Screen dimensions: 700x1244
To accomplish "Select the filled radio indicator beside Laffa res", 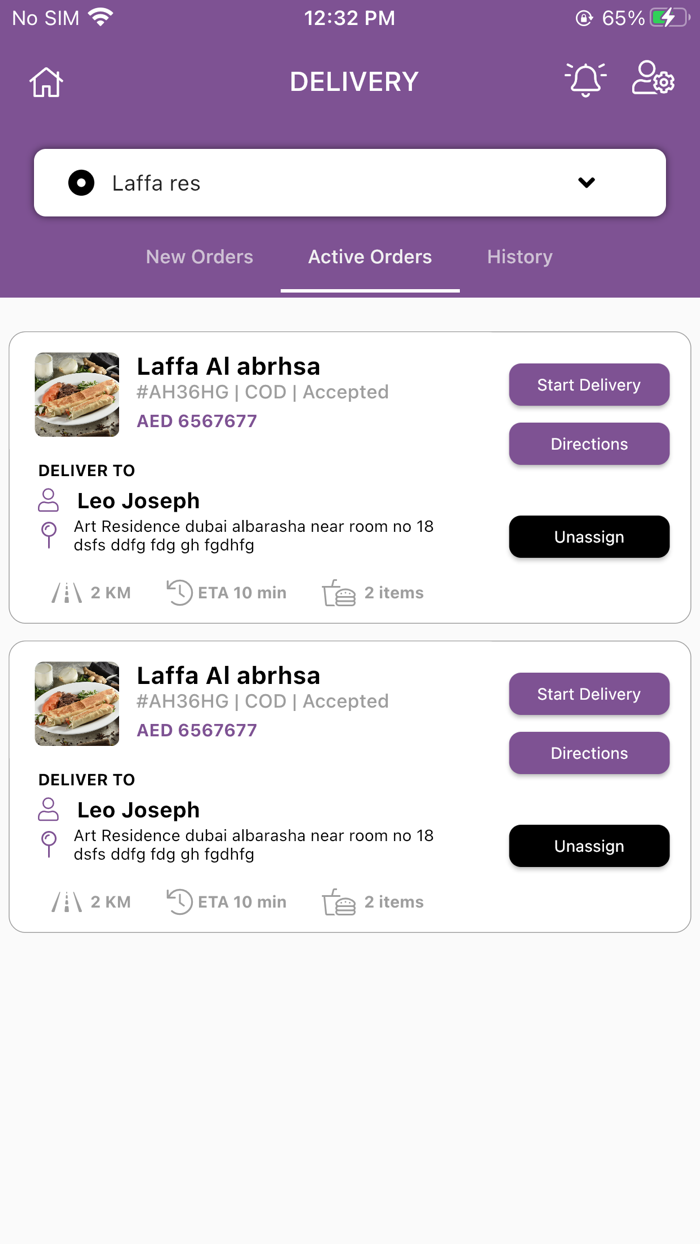I will click(x=80, y=182).
